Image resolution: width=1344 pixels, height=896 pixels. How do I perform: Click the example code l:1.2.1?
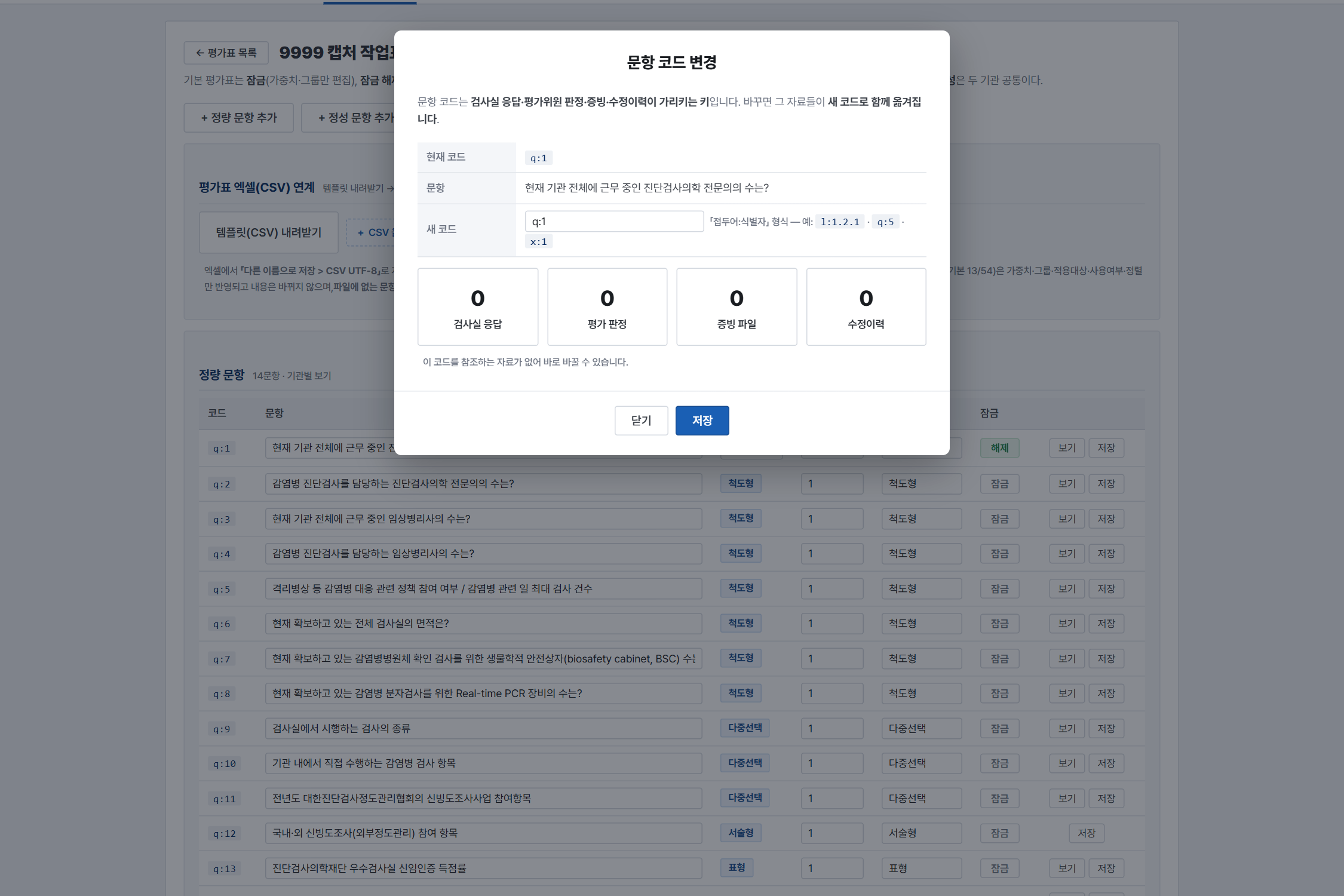(x=840, y=222)
